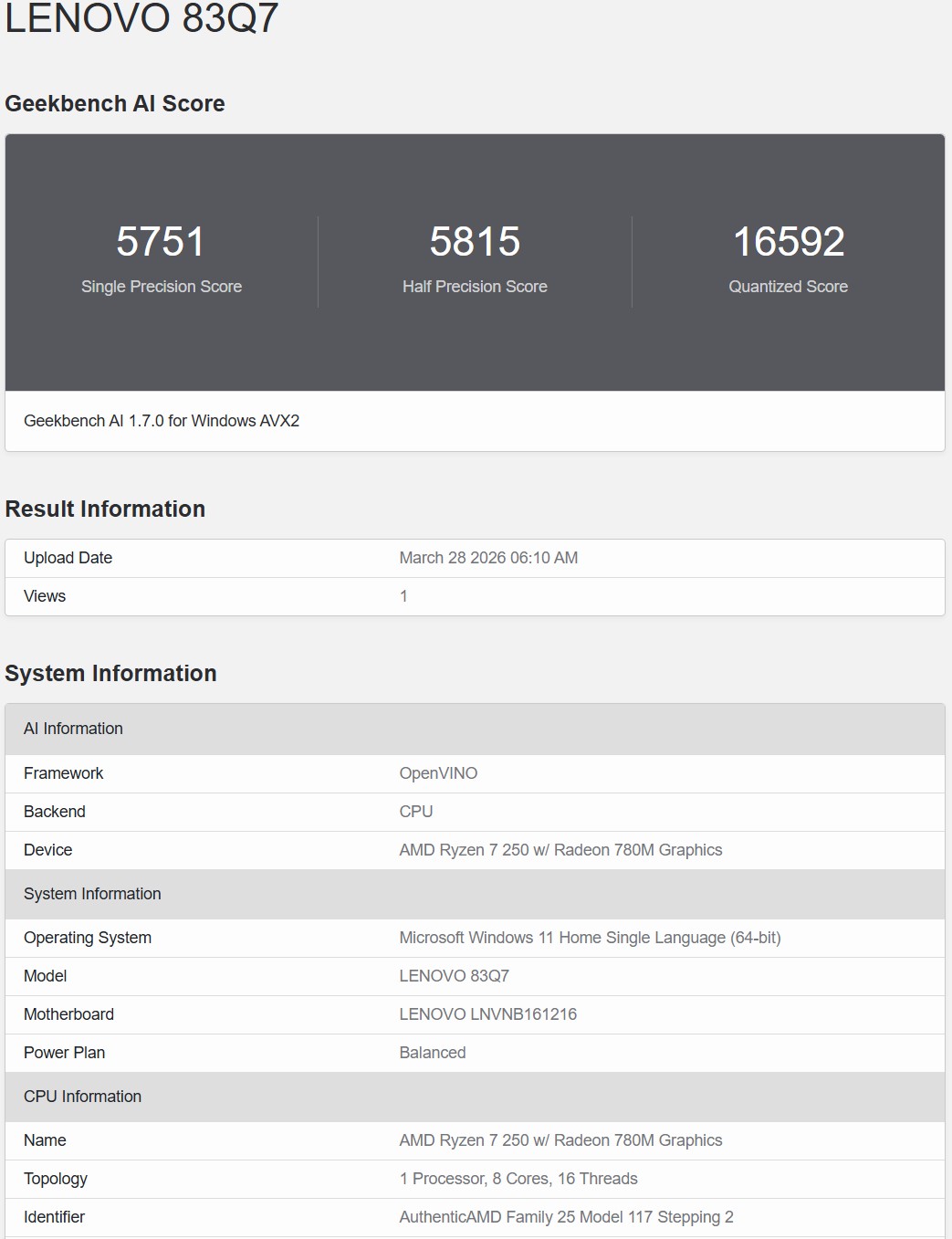Expand the AI Information group row
This screenshot has height=1239, width=952.
coord(73,729)
